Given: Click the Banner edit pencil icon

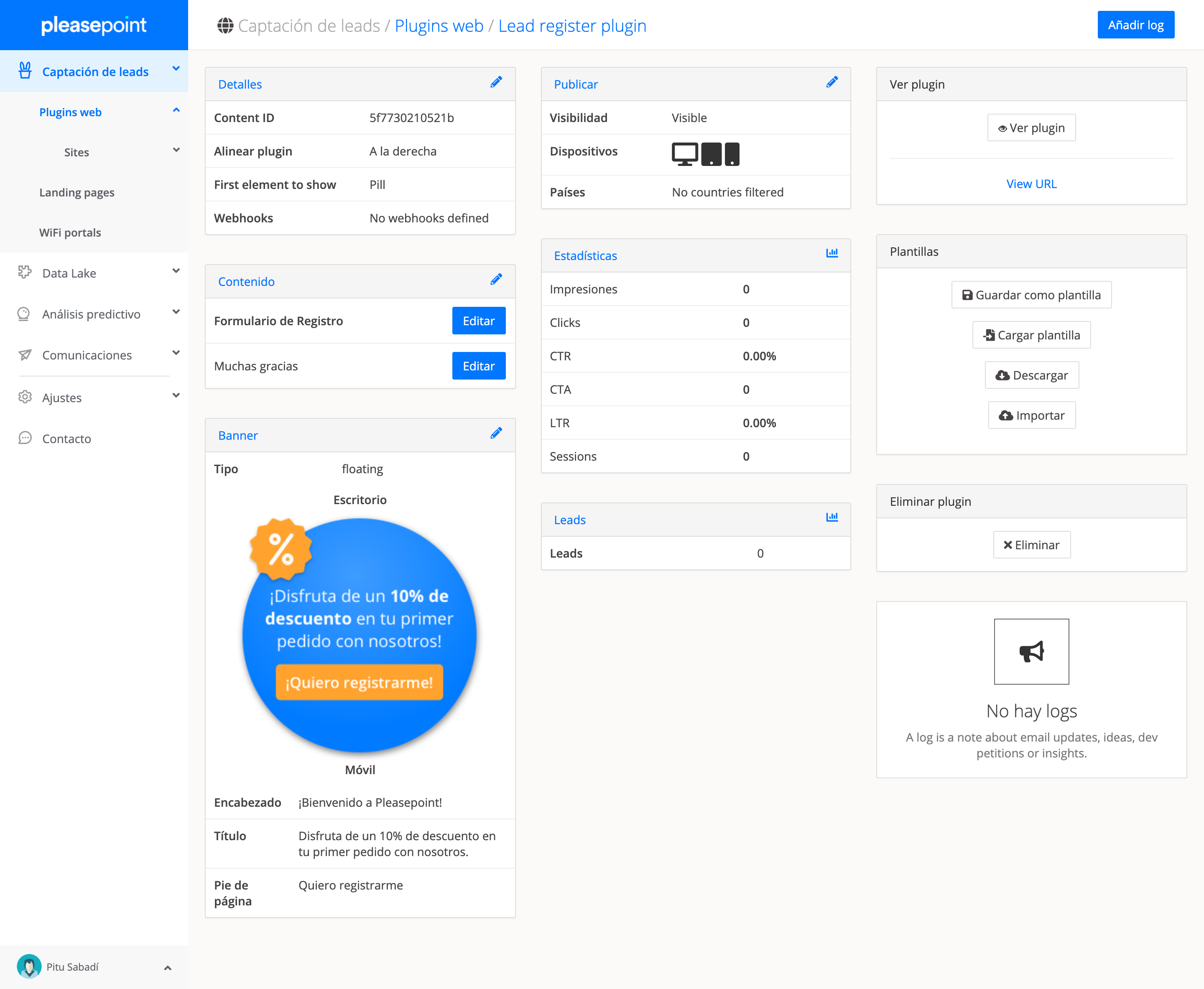Looking at the screenshot, I should 496,433.
